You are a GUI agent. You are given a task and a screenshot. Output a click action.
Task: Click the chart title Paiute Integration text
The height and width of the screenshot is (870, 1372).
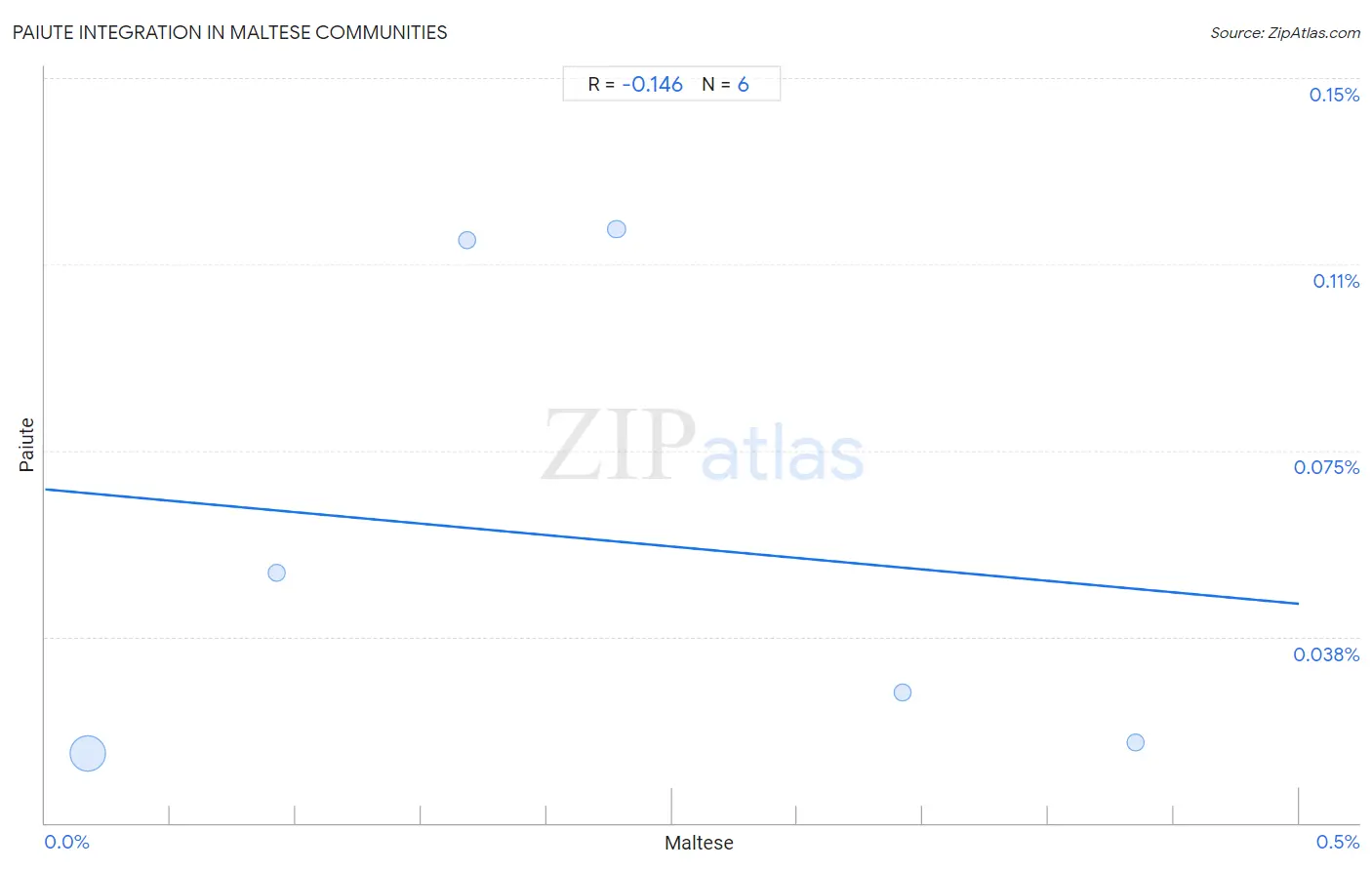(230, 32)
